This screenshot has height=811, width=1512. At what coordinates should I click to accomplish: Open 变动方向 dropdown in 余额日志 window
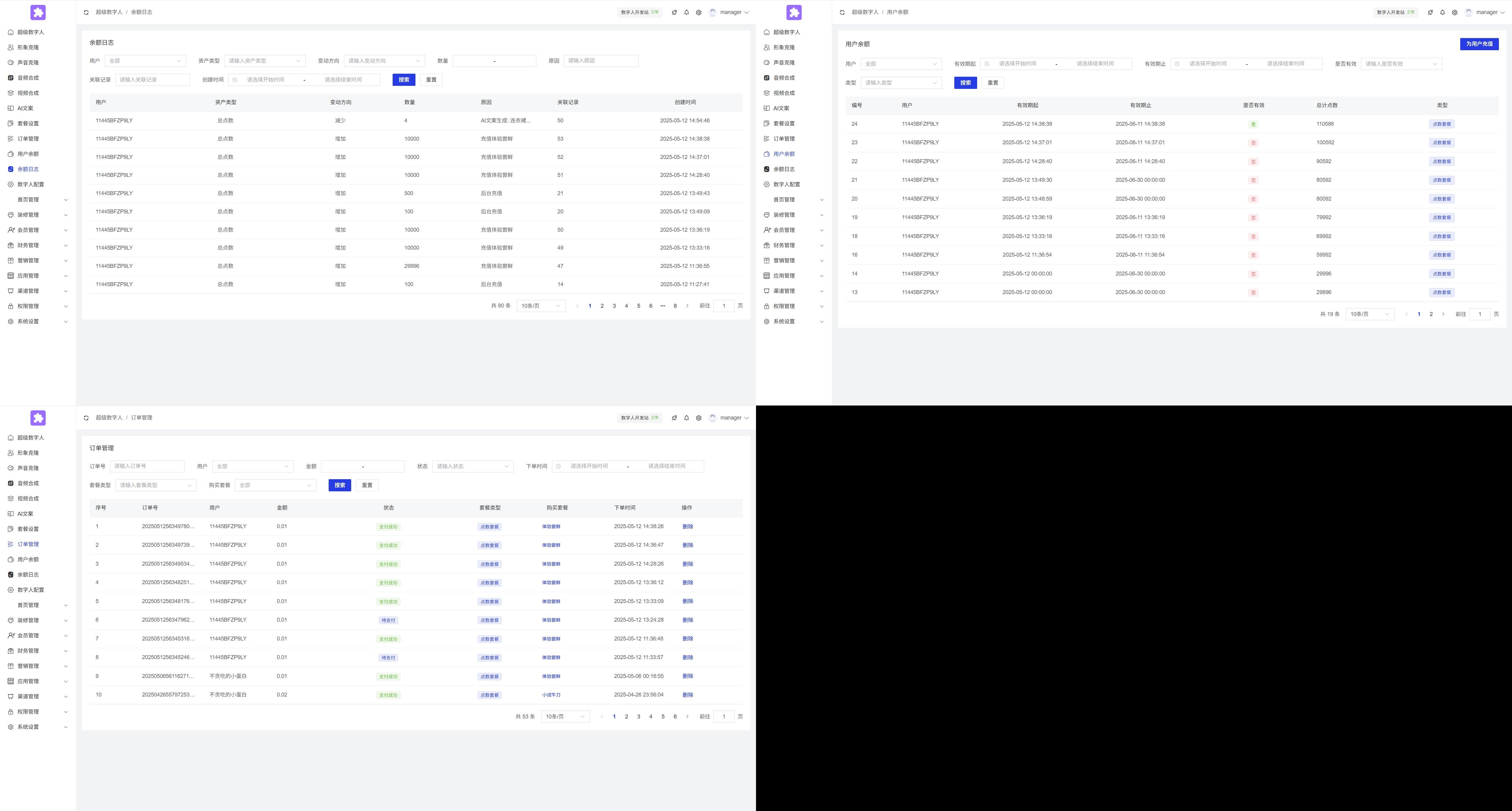(384, 61)
